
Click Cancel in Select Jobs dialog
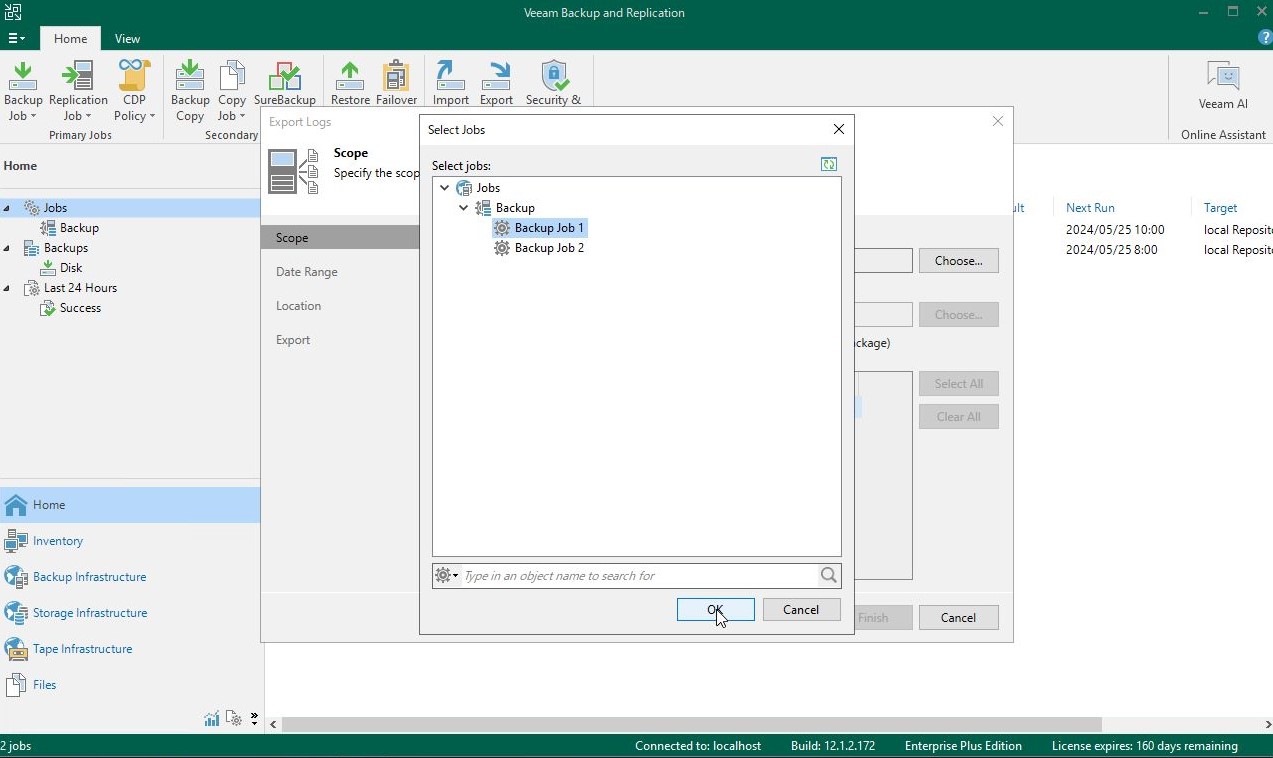click(801, 610)
